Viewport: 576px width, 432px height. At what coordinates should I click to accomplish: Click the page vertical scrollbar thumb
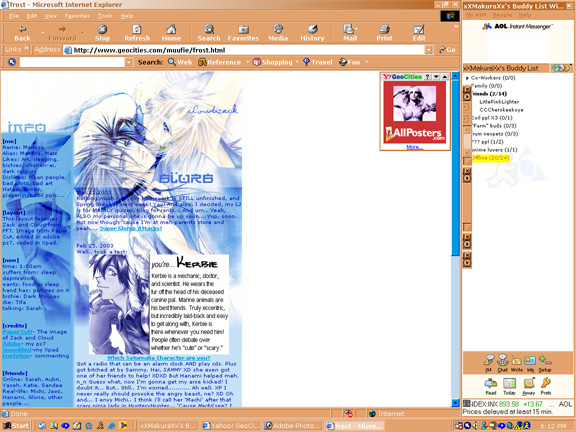click(x=455, y=168)
